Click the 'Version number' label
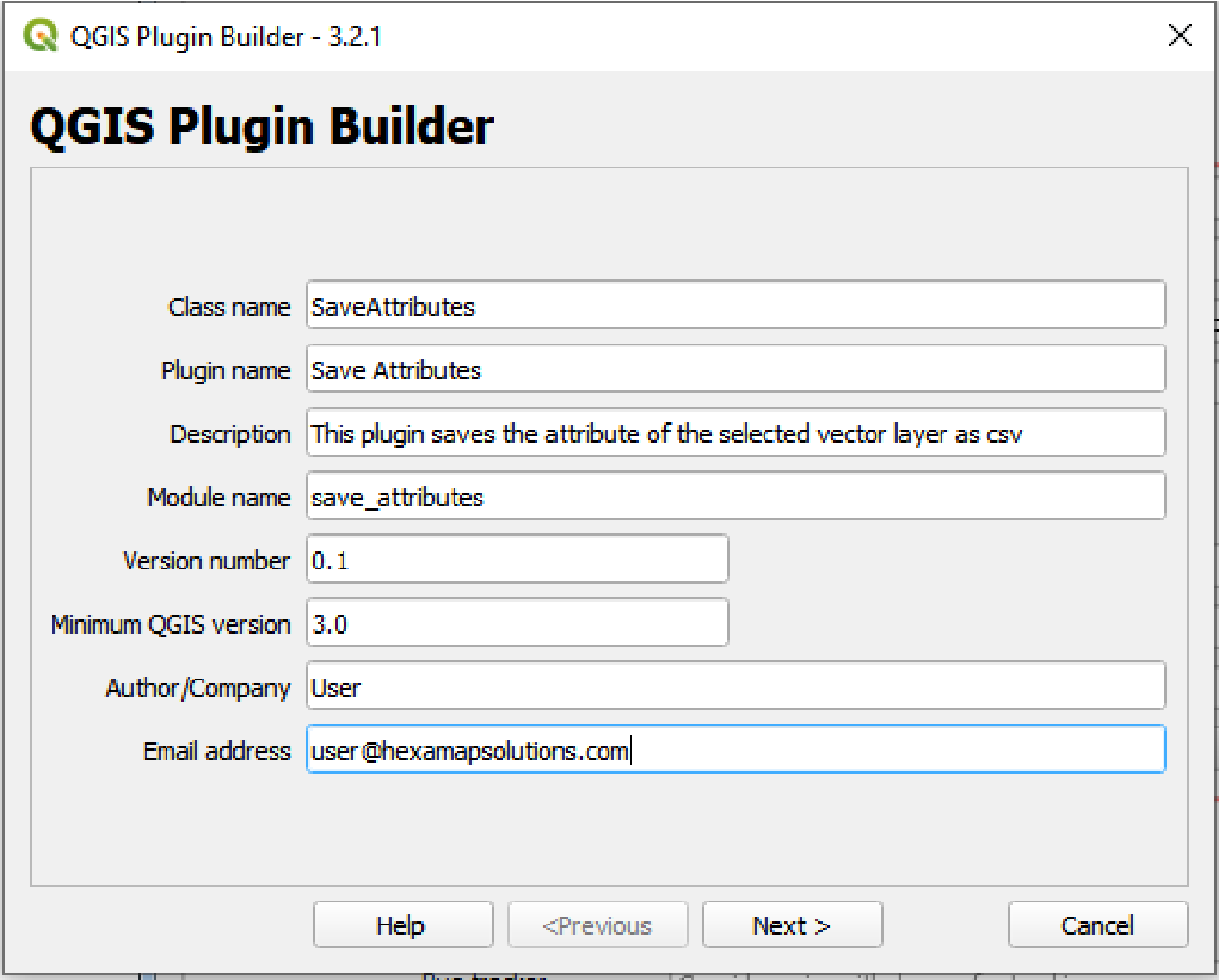 pos(207,561)
